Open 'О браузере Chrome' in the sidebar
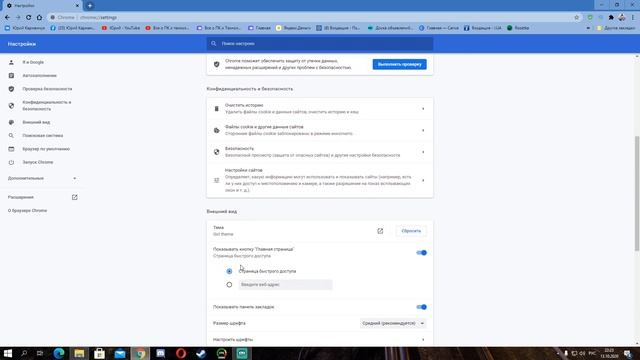 pyautogui.click(x=27, y=211)
